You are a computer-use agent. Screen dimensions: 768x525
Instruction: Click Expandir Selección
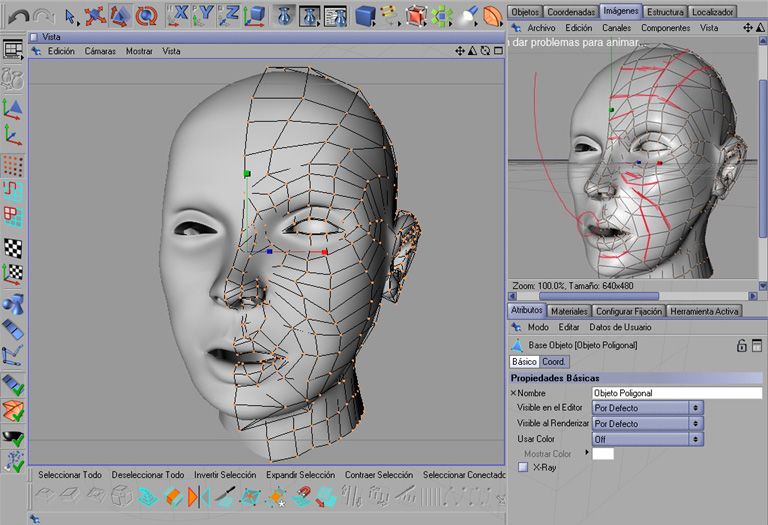tap(301, 475)
